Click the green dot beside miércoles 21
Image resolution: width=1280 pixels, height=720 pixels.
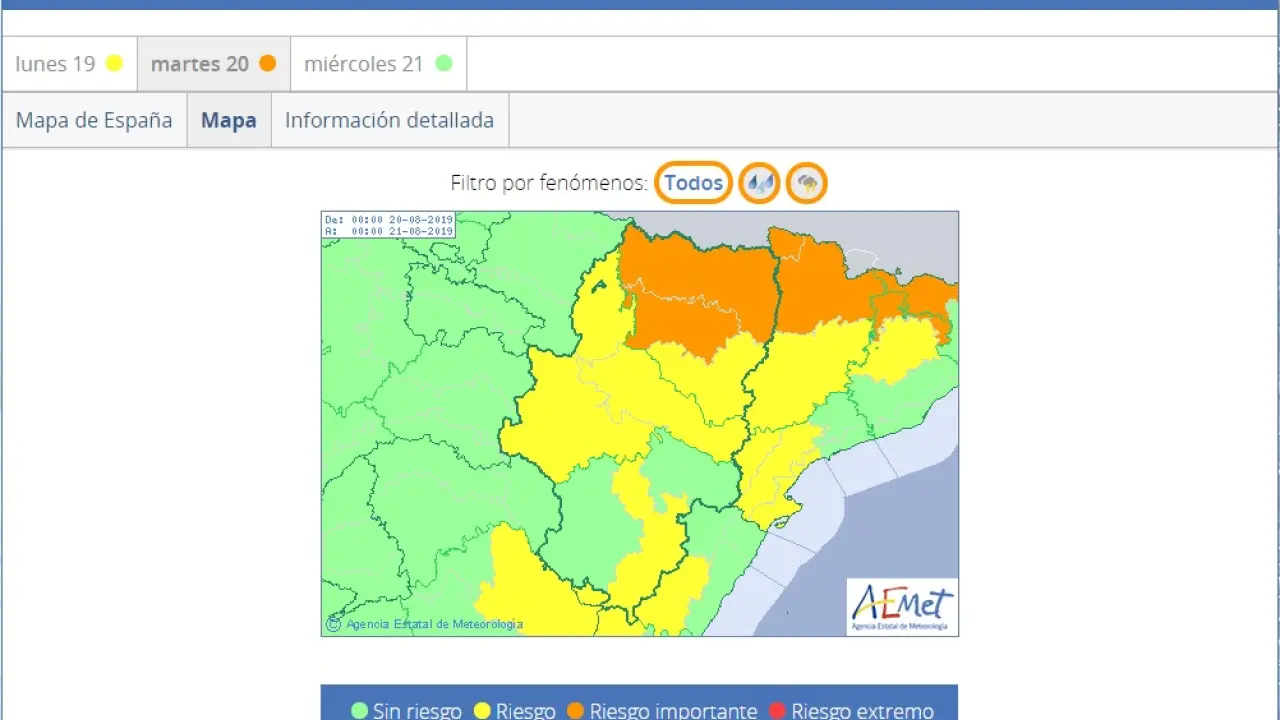point(444,64)
